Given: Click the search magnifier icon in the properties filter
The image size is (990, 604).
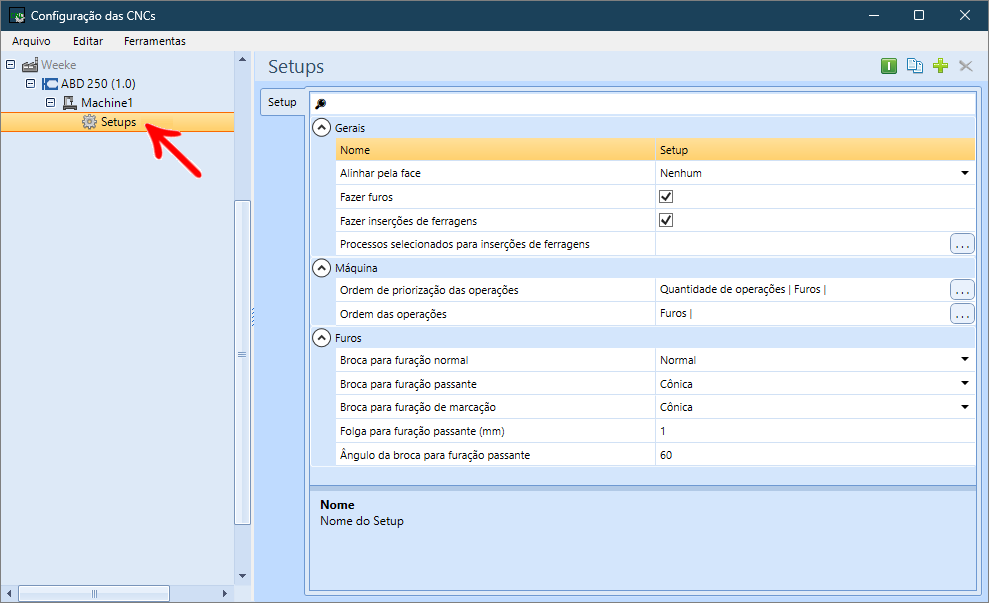Looking at the screenshot, I should (x=321, y=104).
